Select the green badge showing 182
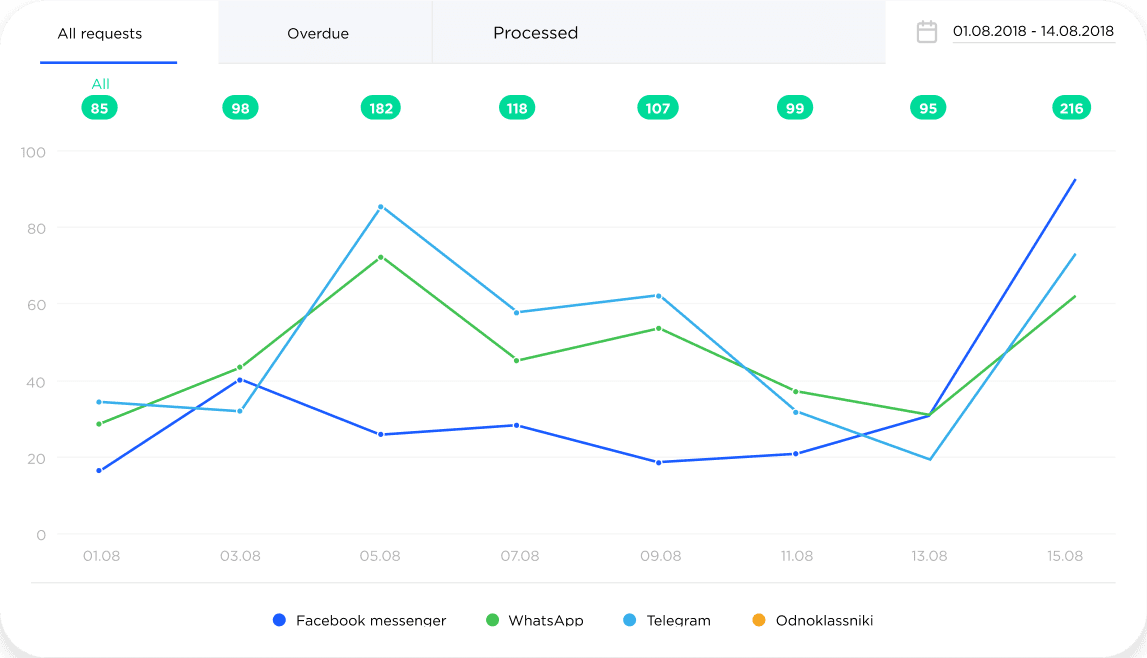This screenshot has height=658, width=1147. pyautogui.click(x=380, y=107)
